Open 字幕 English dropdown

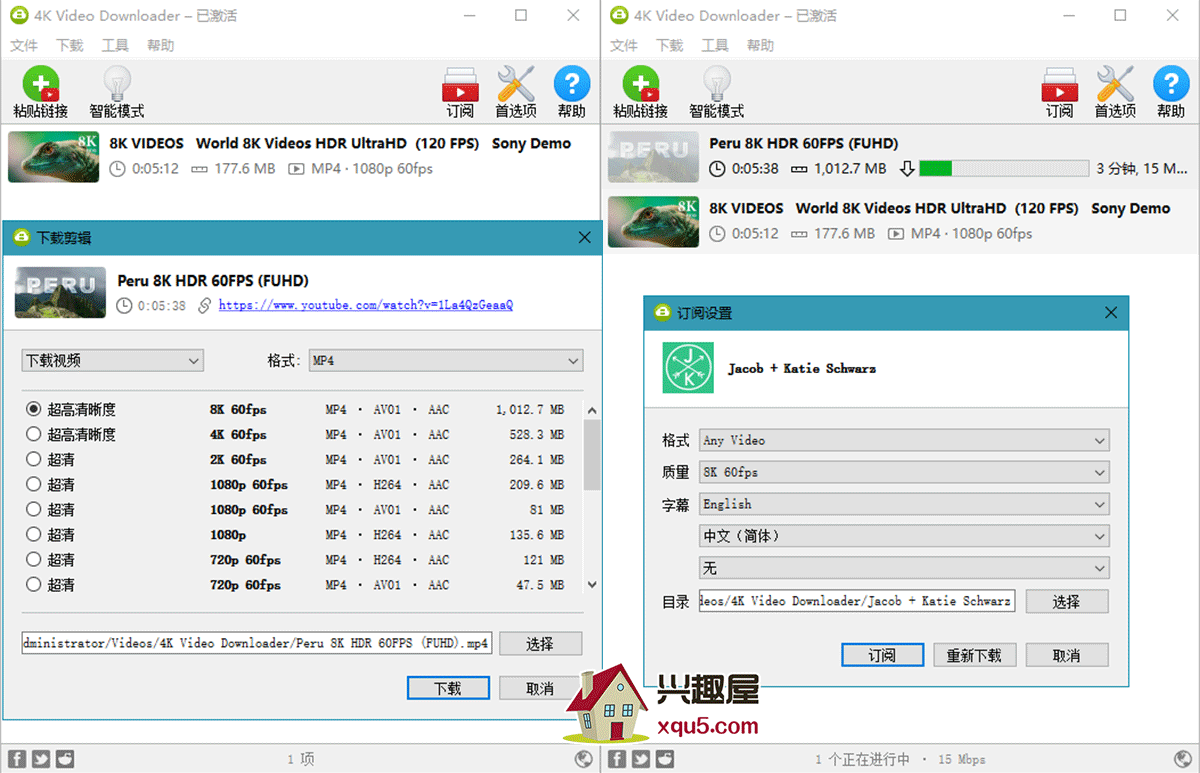point(904,504)
